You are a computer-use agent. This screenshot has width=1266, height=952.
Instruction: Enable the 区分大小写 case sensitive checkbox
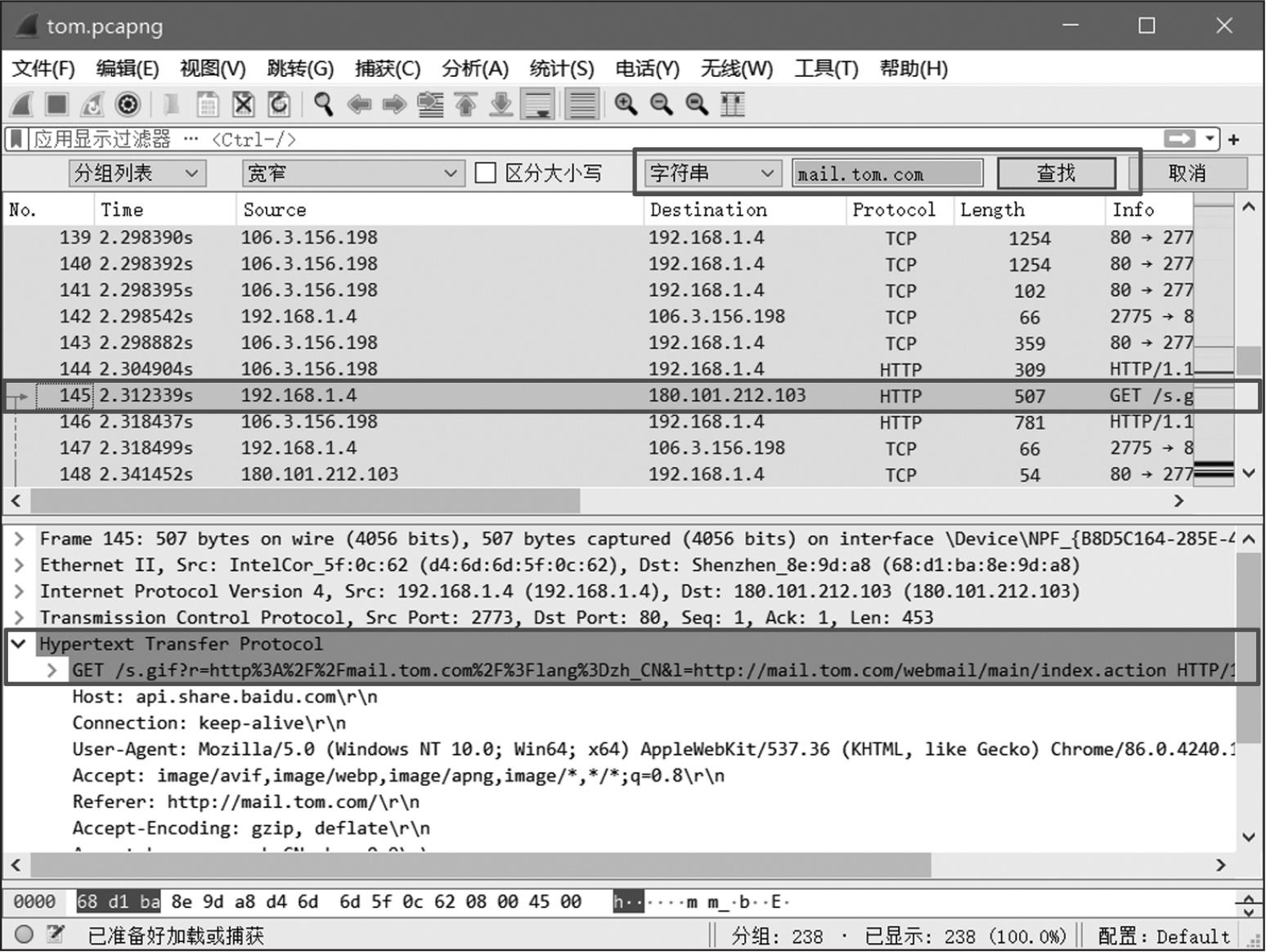486,173
